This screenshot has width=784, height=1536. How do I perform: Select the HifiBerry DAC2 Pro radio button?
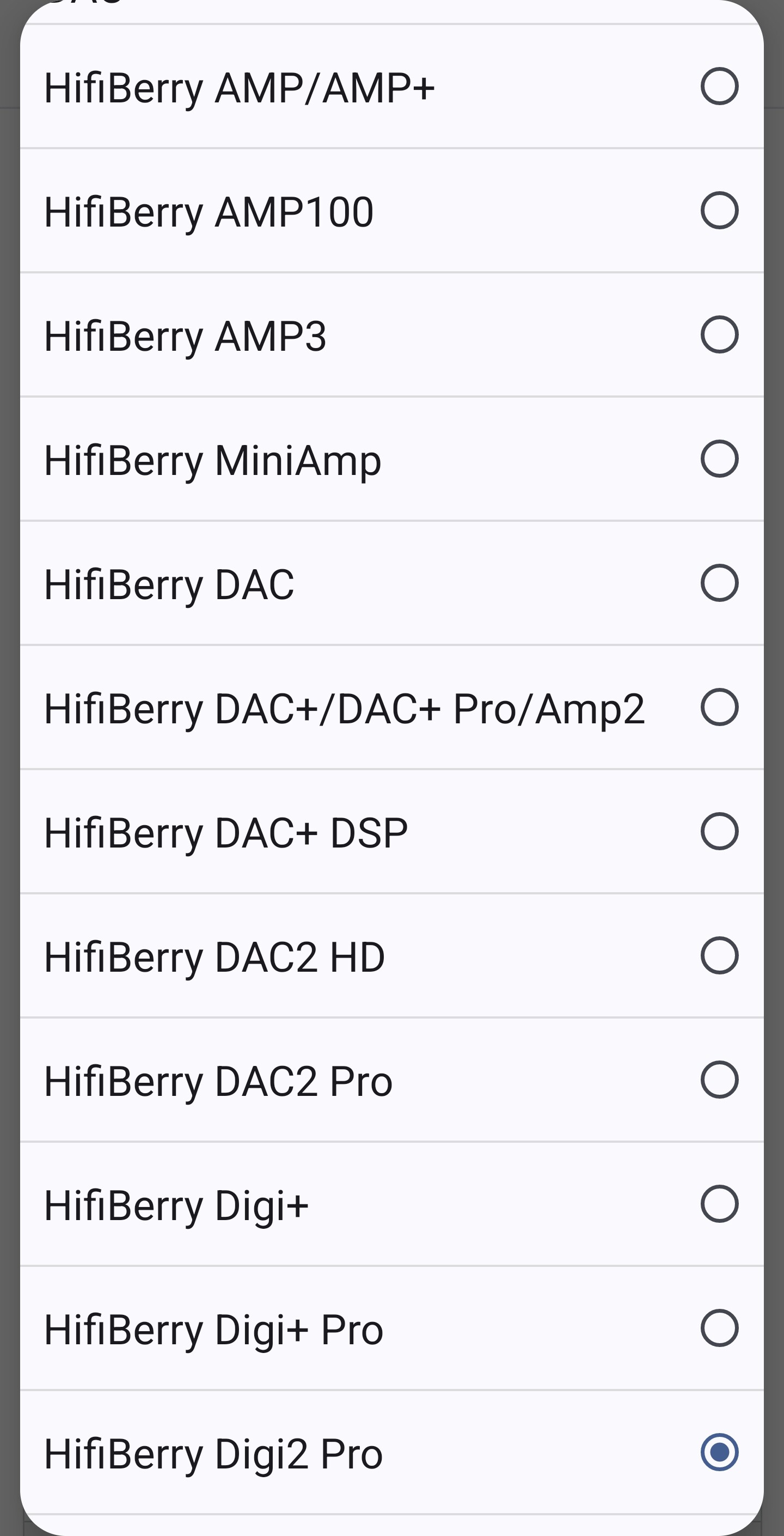pos(719,1079)
